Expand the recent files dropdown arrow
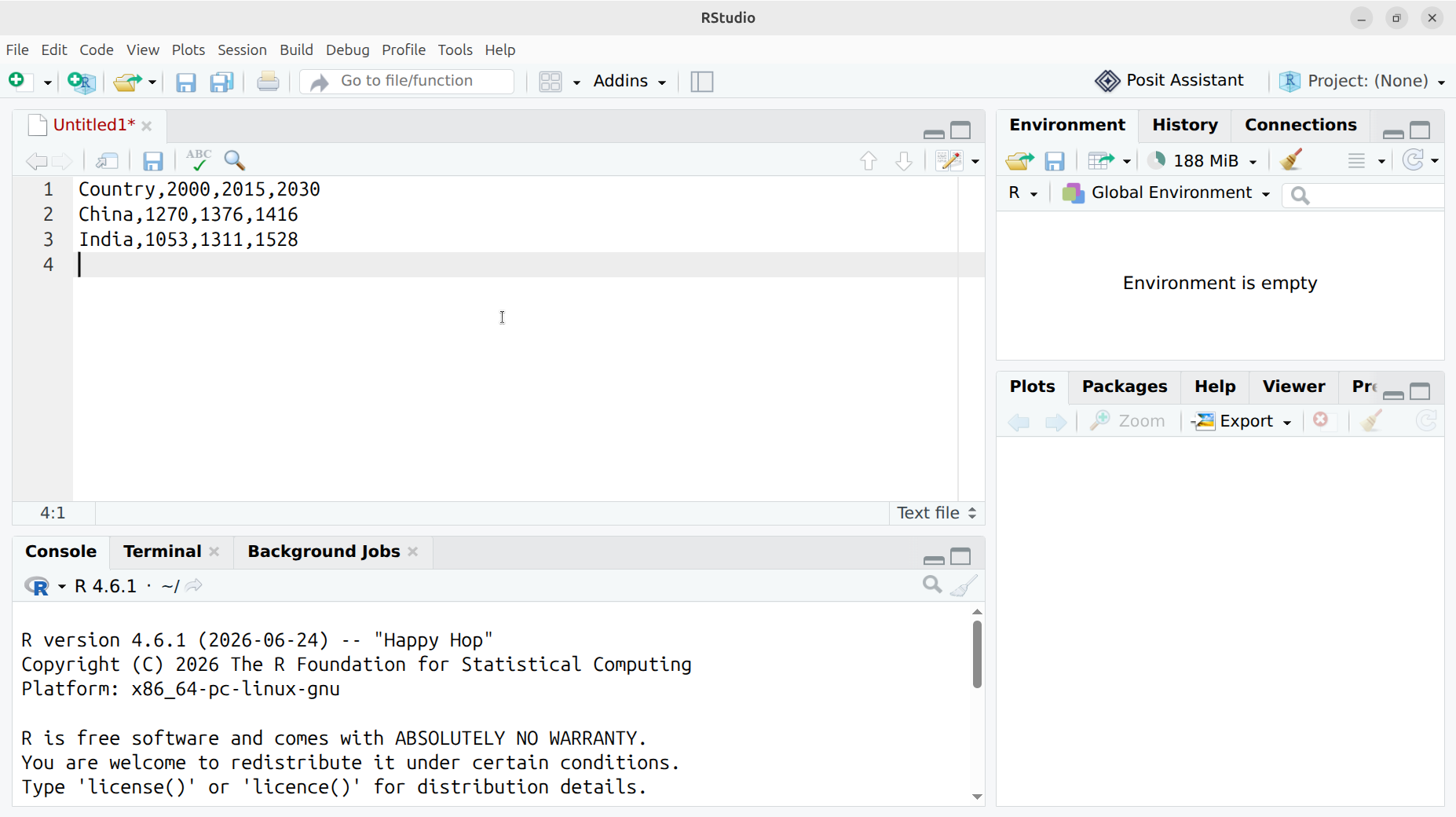The image size is (1456, 817). coord(152,82)
